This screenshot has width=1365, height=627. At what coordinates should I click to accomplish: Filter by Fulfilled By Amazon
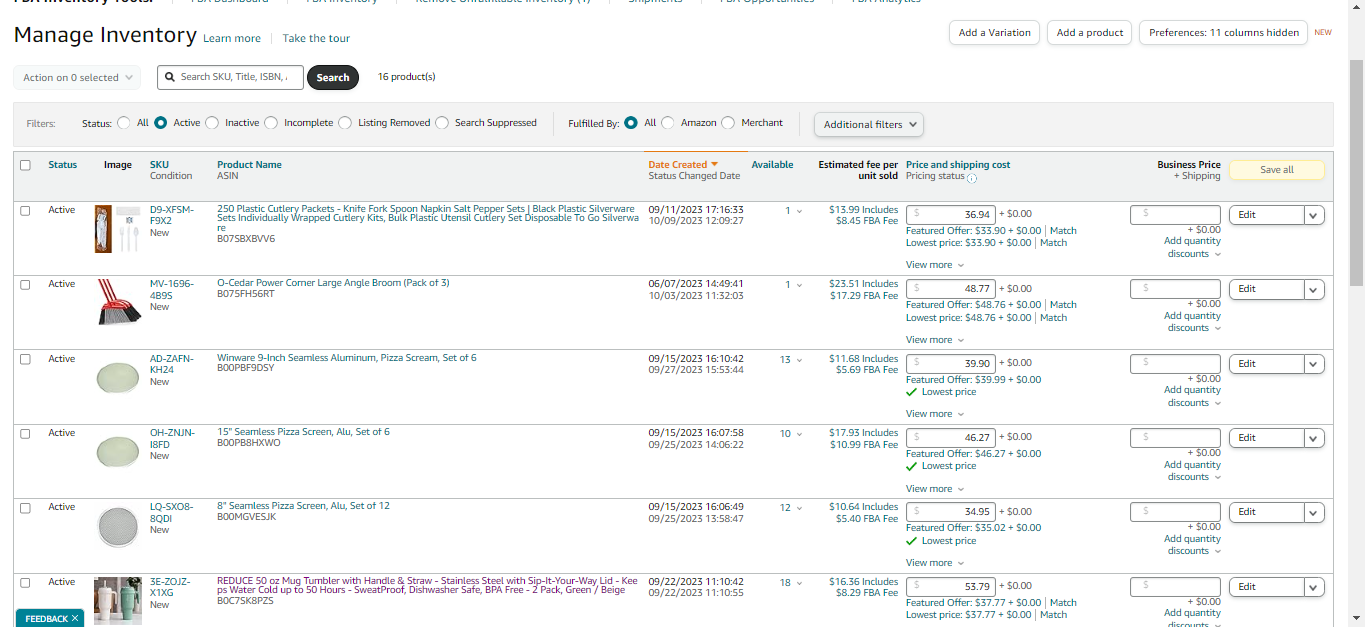click(668, 123)
